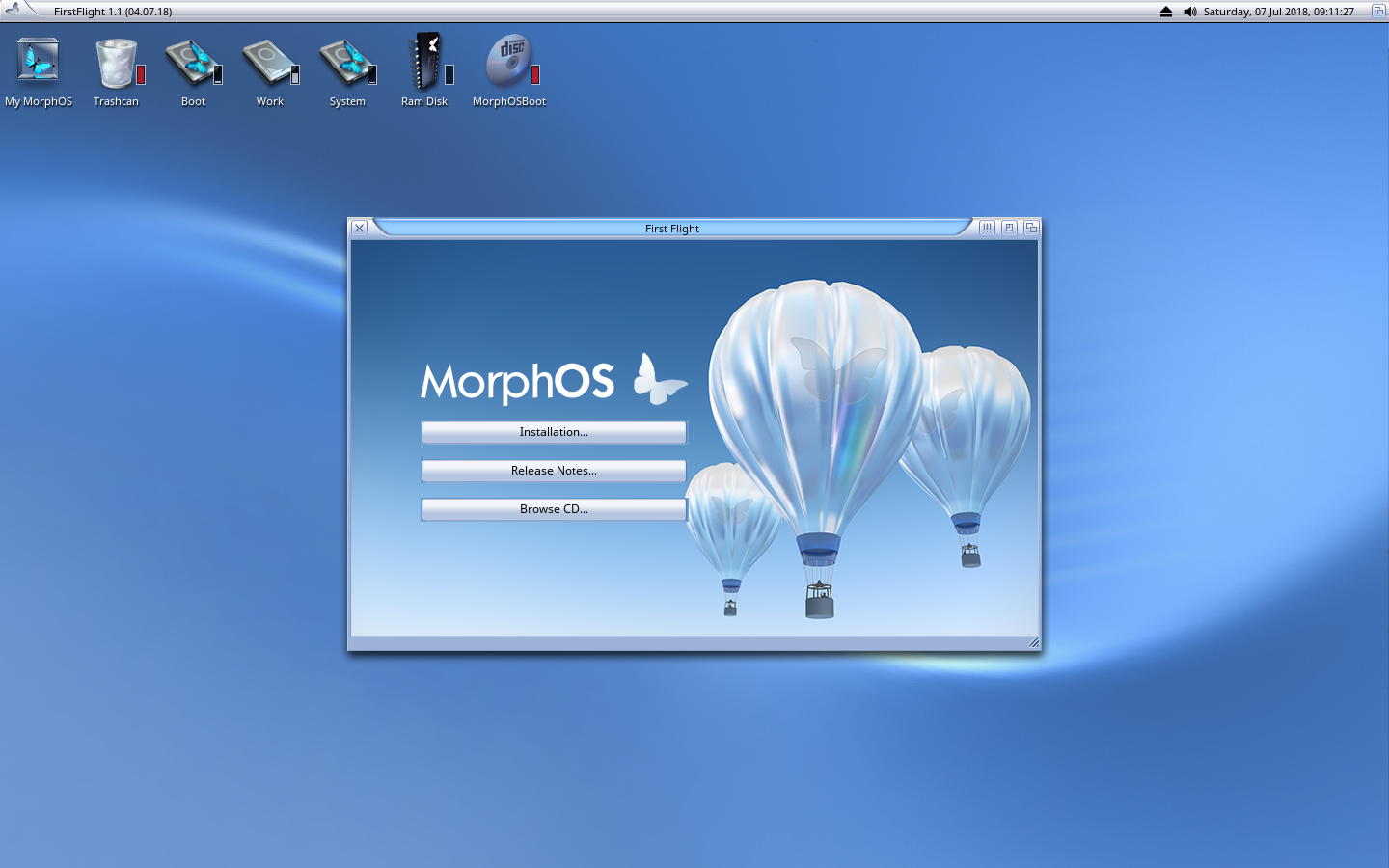Open Release Notes...
The width and height of the screenshot is (1389, 868).
tap(554, 471)
